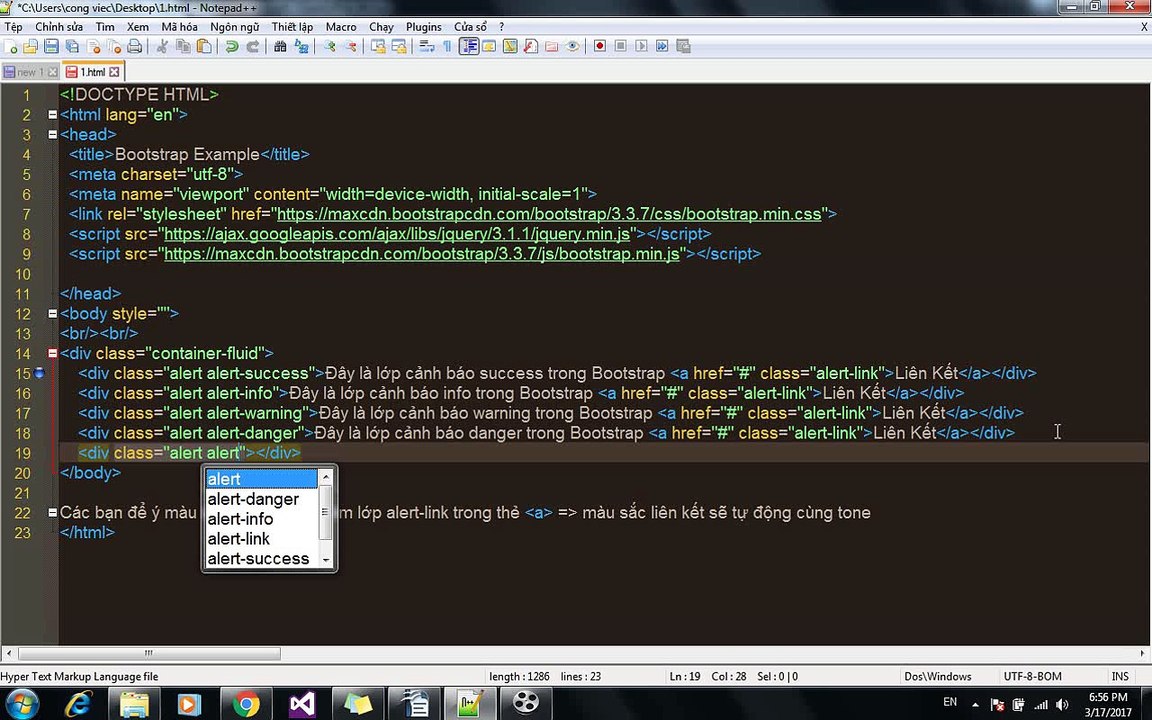Run macro multiple times
This screenshot has width=1152, height=720.
pyautogui.click(x=662, y=46)
